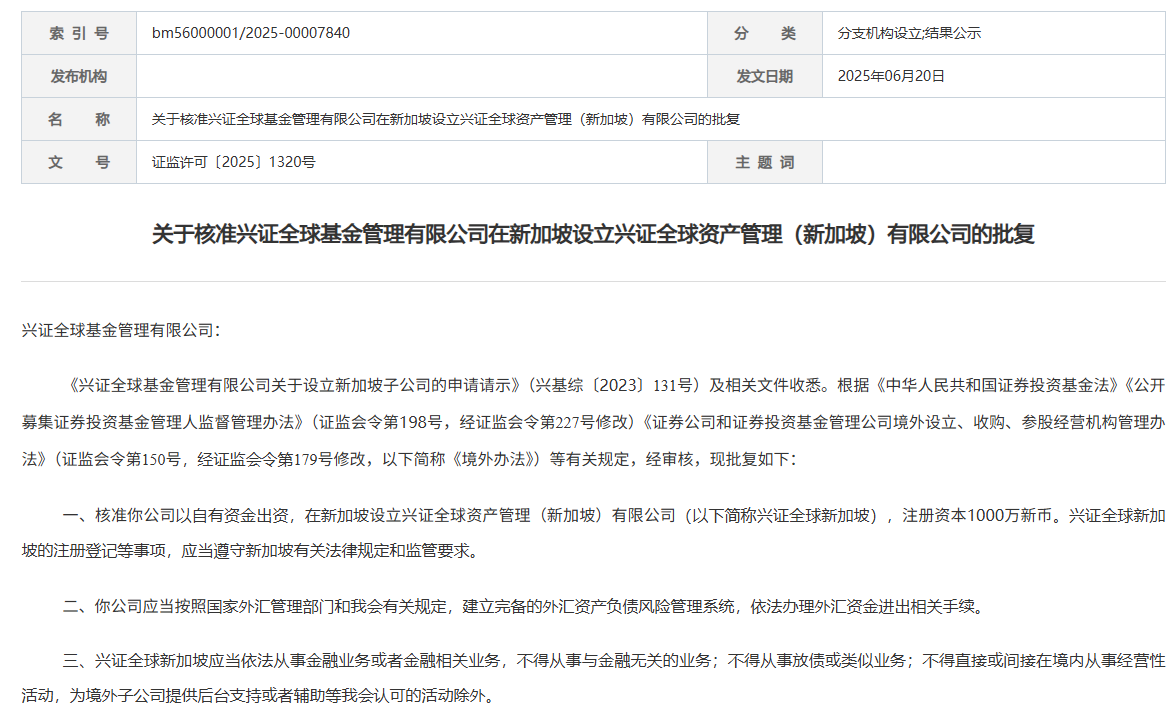
Task: Click the 分类 label cell
Action: coord(764,33)
